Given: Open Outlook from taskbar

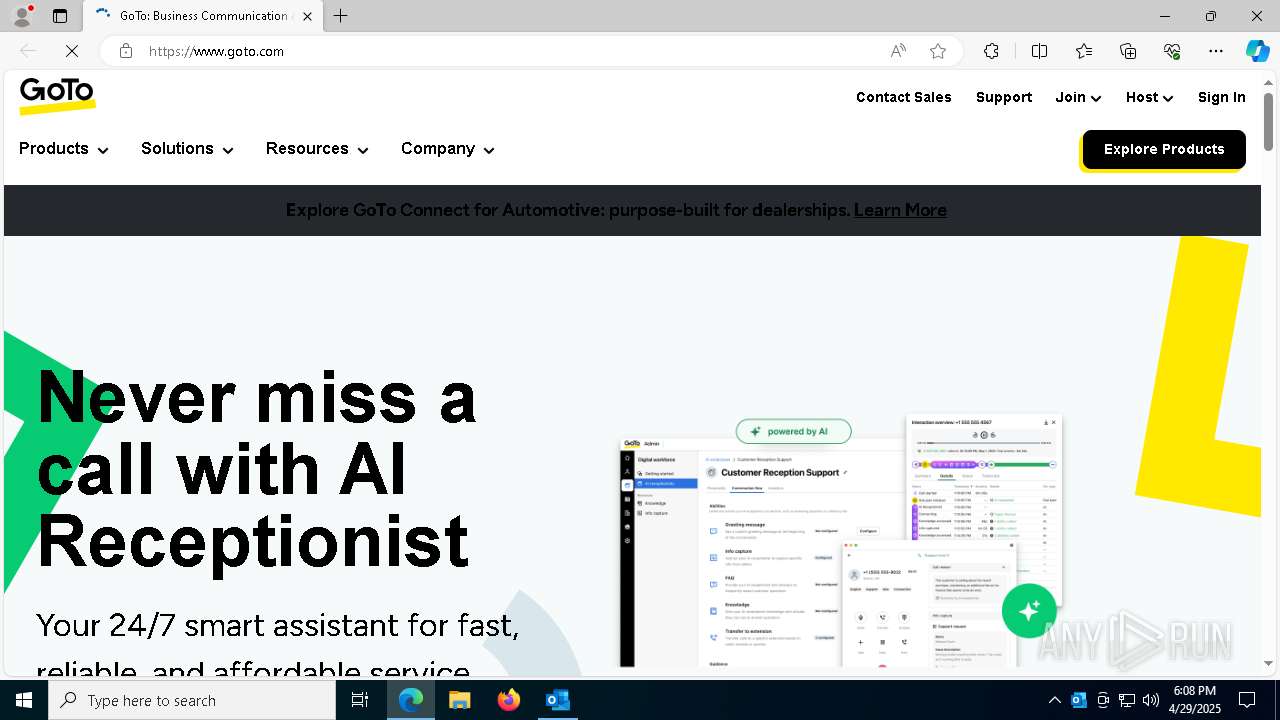Looking at the screenshot, I should (x=557, y=700).
